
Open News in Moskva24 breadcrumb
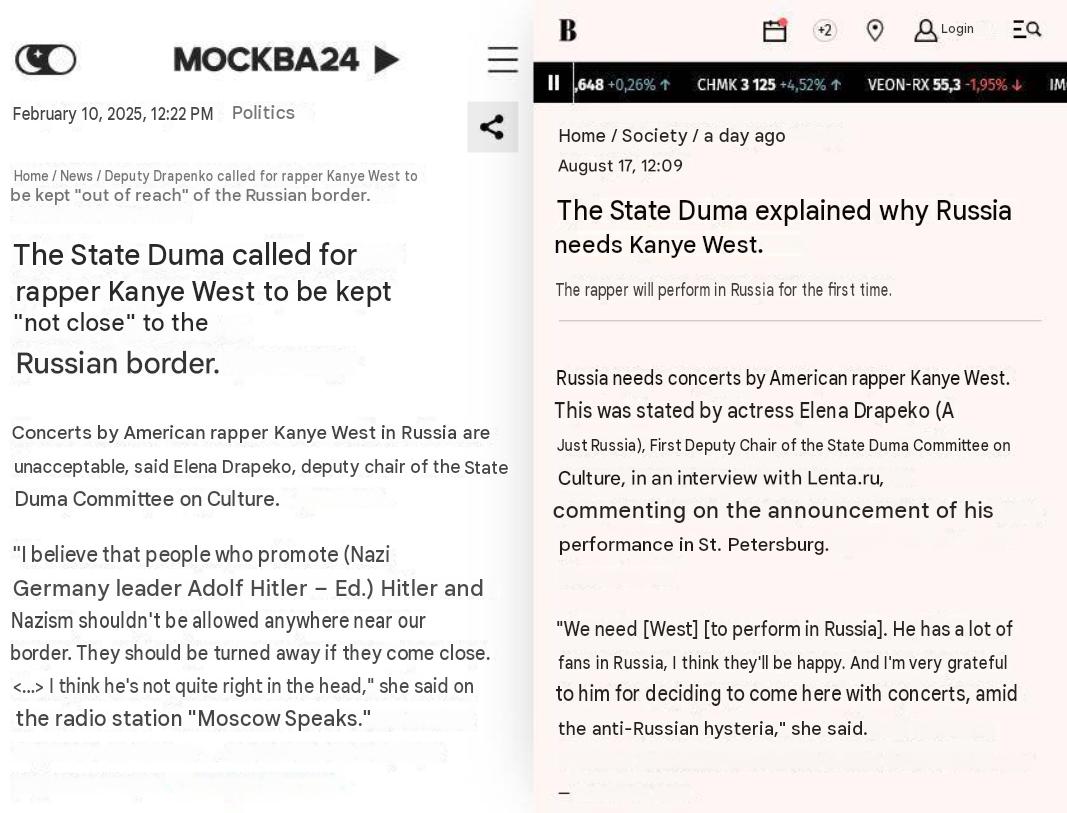click(76, 176)
